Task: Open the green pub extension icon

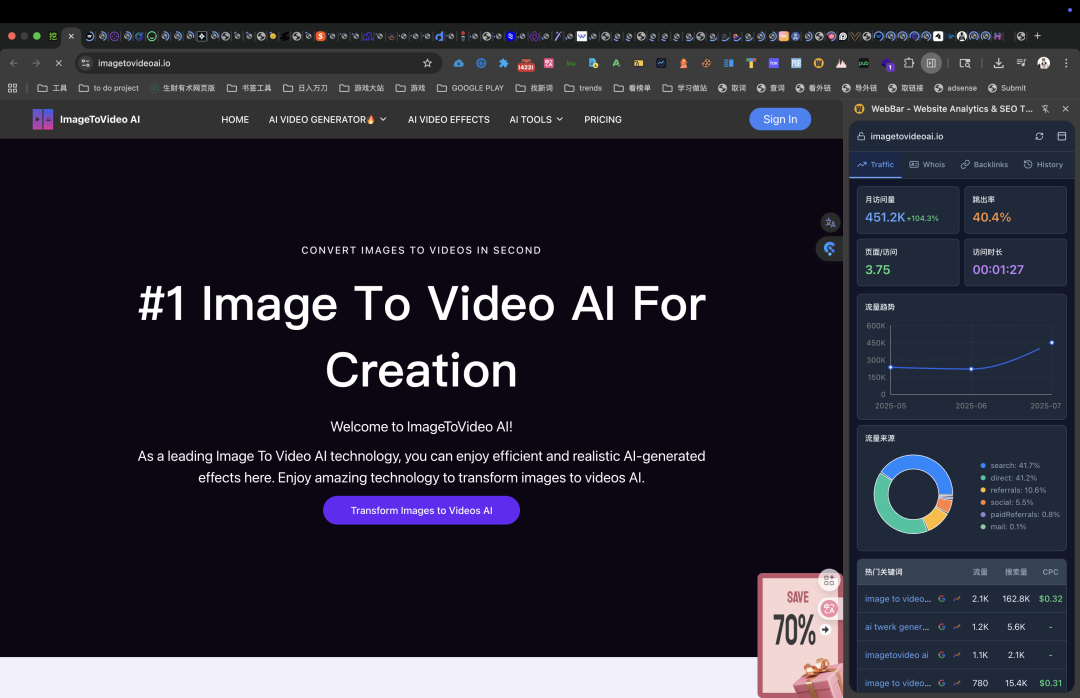Action: (863, 63)
